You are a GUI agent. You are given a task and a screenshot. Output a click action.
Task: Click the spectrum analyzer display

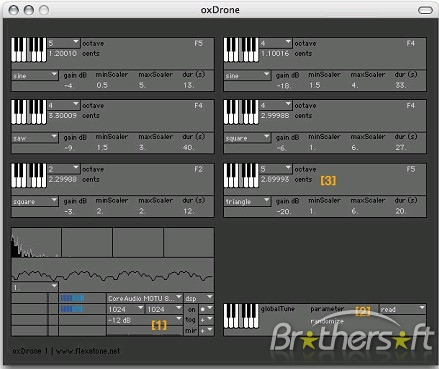[x=113, y=243]
